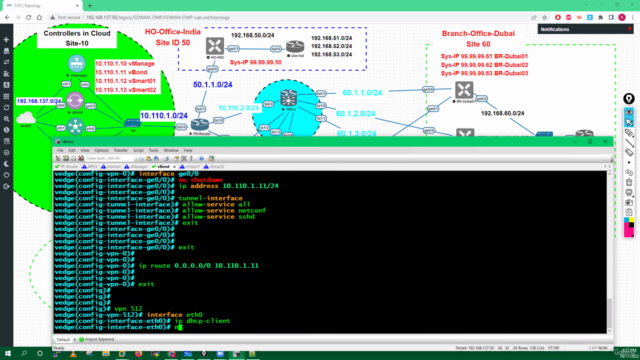The image size is (640, 360).
Task: Select the PE-Router node in topology
Action: 200,124
